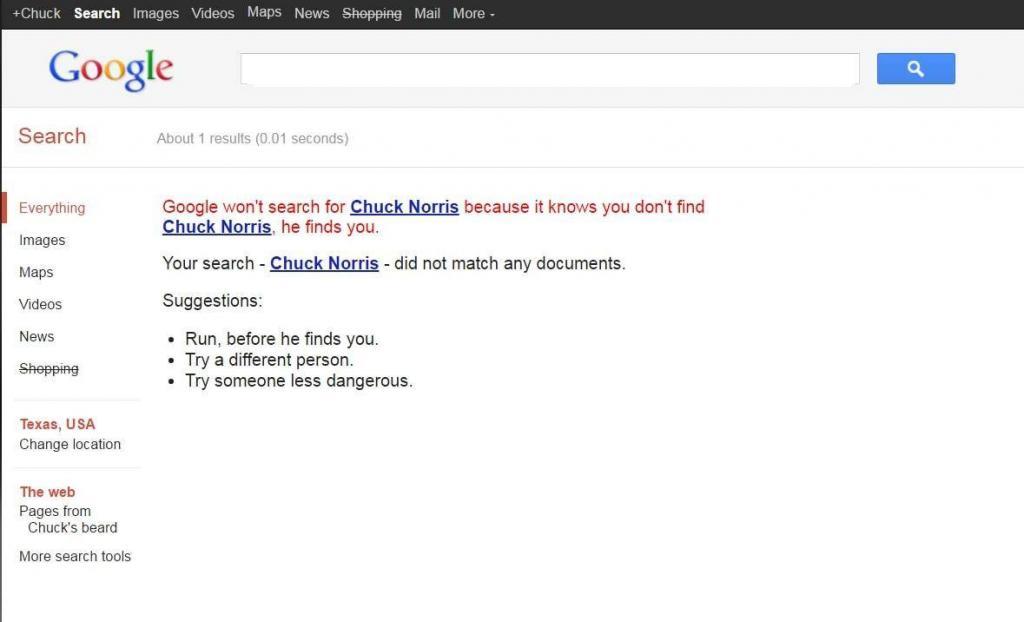Focus the Google search input box

pyautogui.click(x=550, y=69)
